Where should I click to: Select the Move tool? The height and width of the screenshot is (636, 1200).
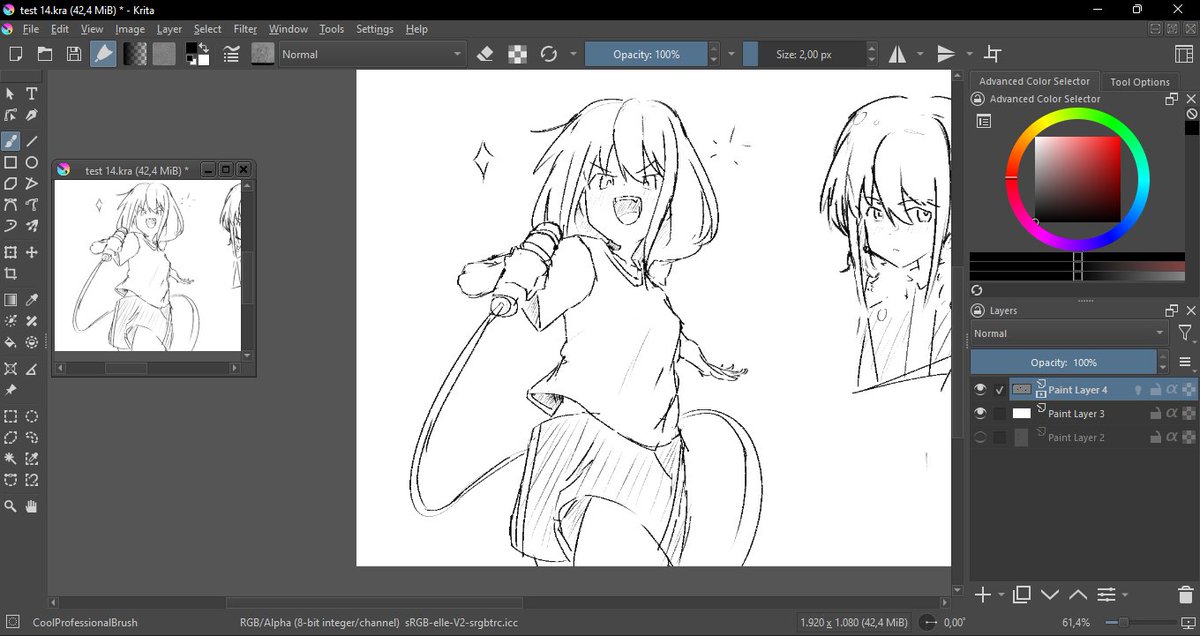(x=32, y=252)
